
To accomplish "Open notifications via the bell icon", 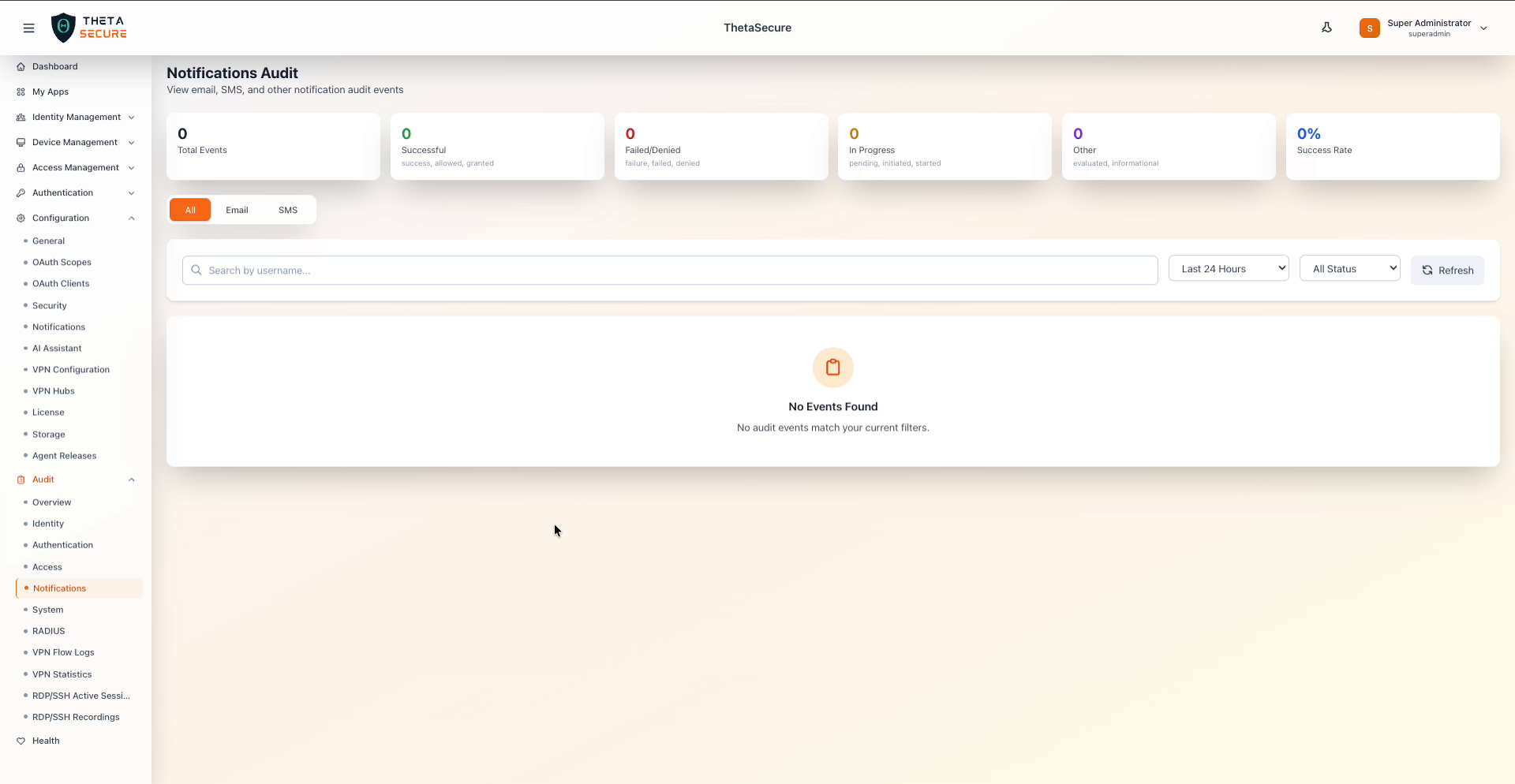I will [x=1327, y=27].
